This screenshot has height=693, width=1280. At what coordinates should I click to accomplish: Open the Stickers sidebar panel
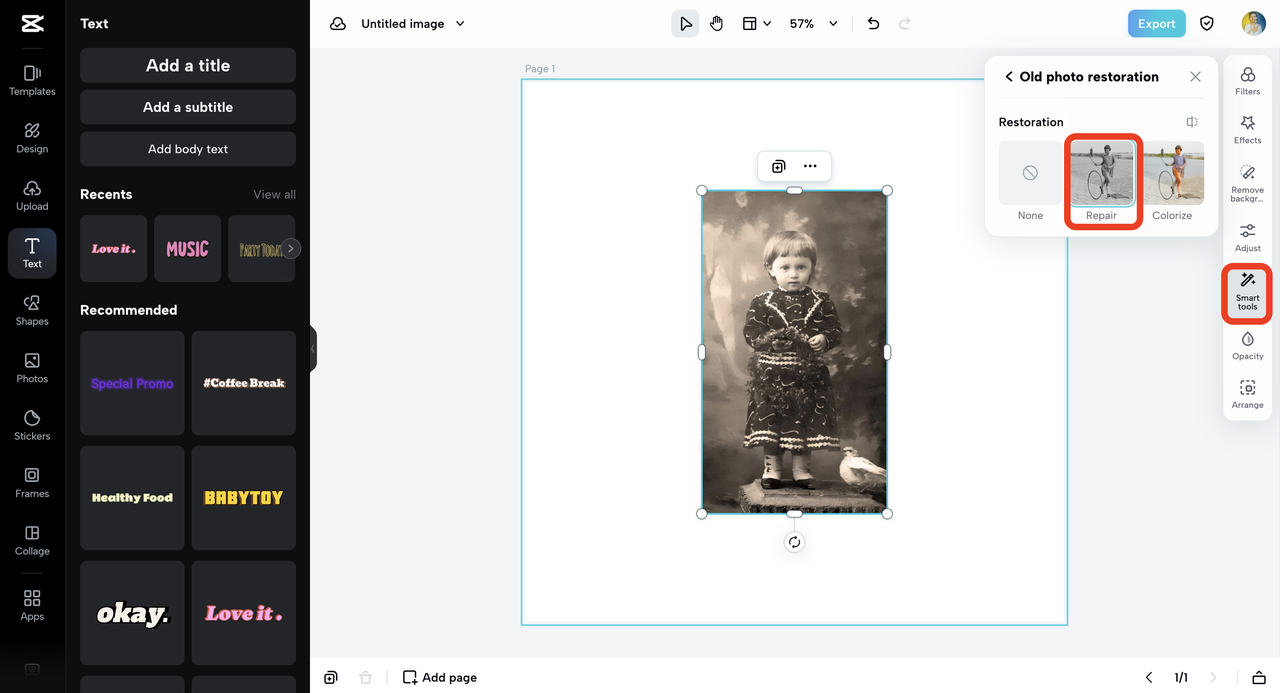pyautogui.click(x=32, y=425)
